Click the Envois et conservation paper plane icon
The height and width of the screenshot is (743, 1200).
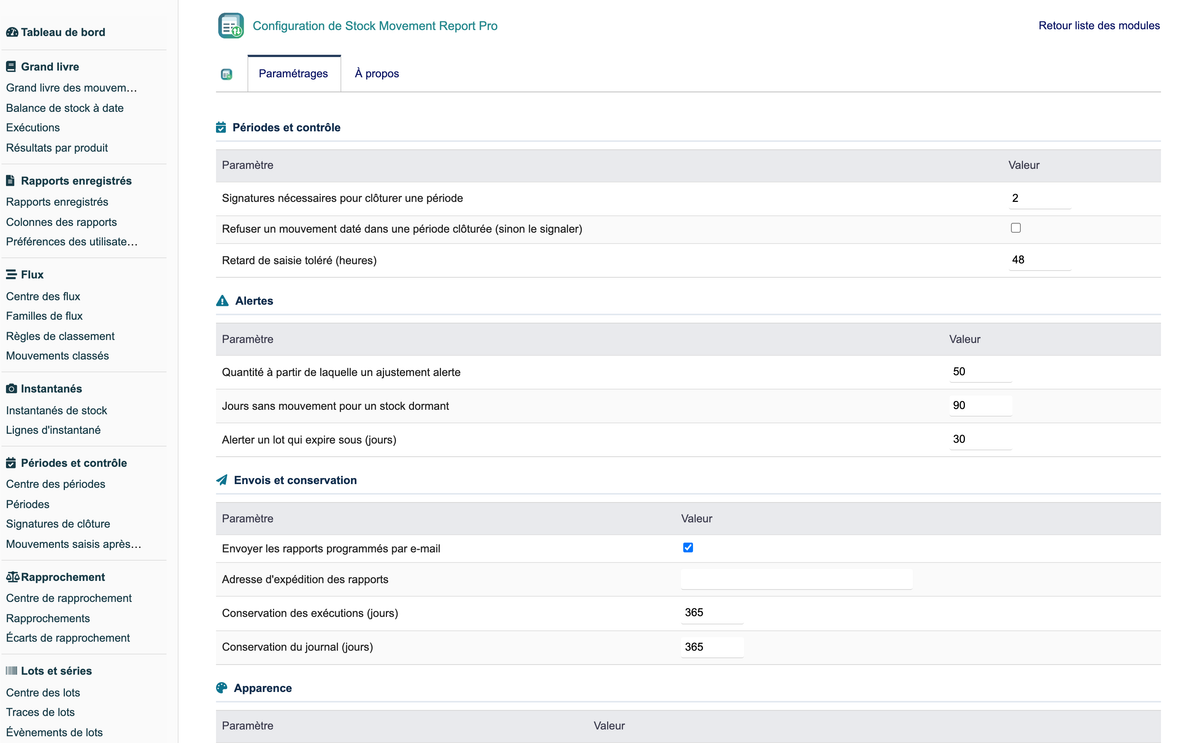(x=222, y=480)
